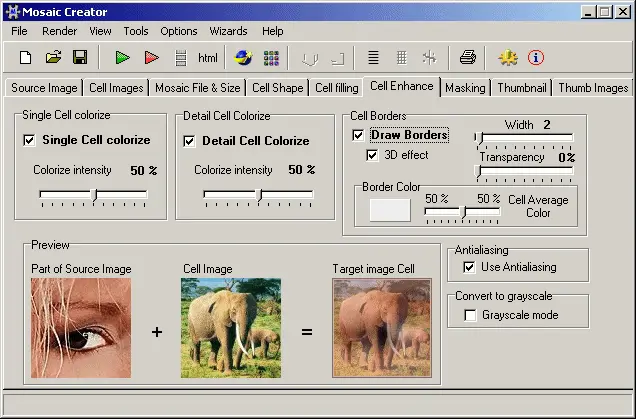
Task: Save using the floppy disk icon
Action: point(80,58)
